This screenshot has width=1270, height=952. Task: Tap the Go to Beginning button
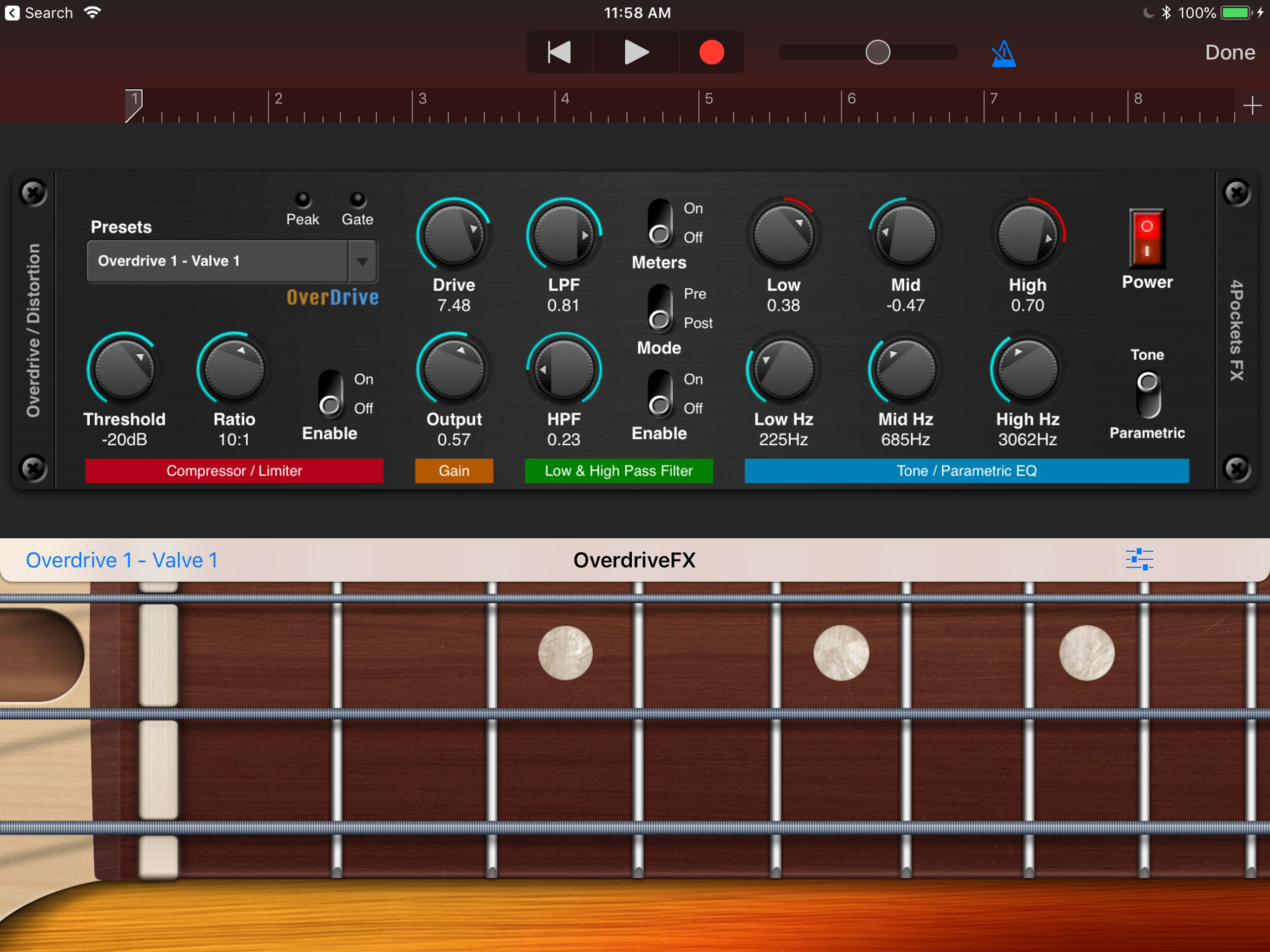[559, 52]
